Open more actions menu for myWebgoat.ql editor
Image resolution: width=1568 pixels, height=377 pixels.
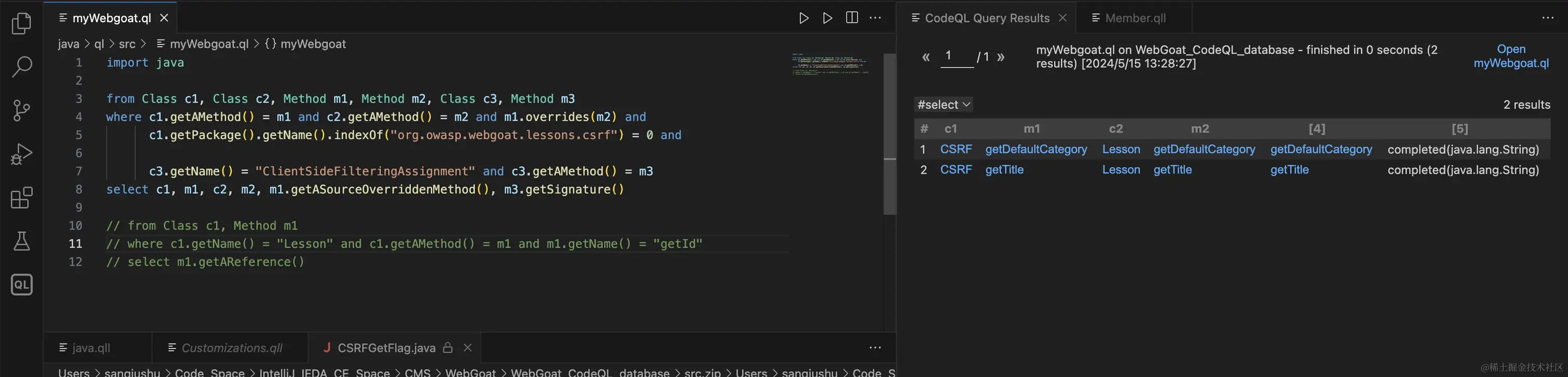(875, 18)
